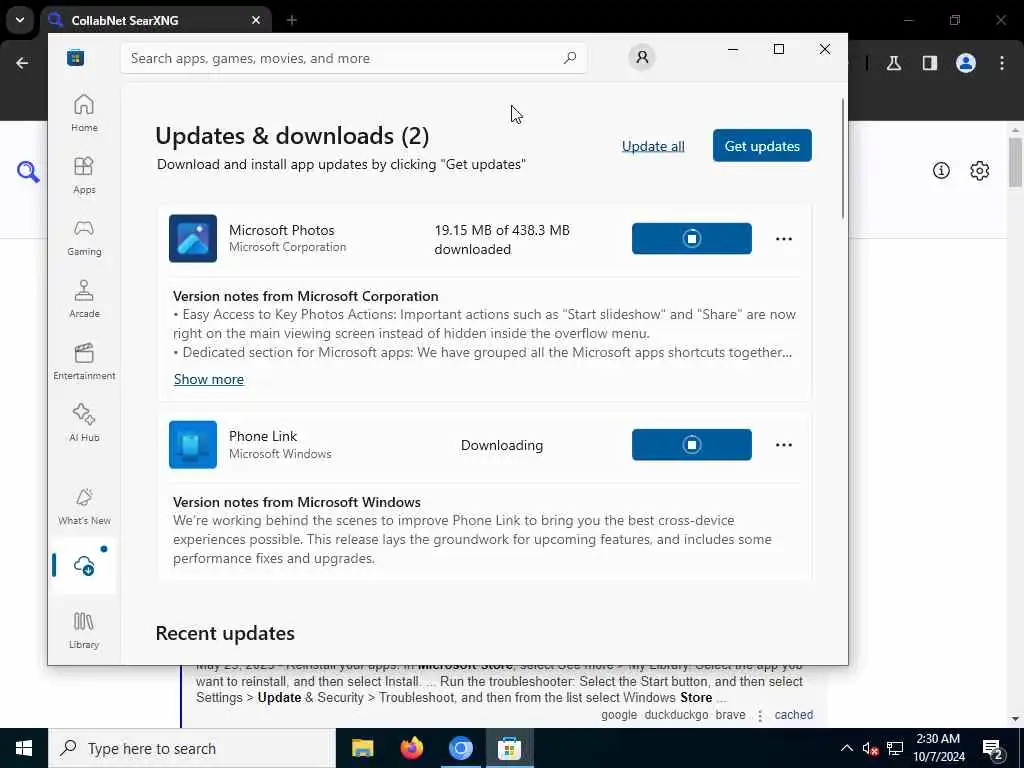Click the google link under the search result
This screenshot has width=1024, height=768.
pyautogui.click(x=619, y=715)
